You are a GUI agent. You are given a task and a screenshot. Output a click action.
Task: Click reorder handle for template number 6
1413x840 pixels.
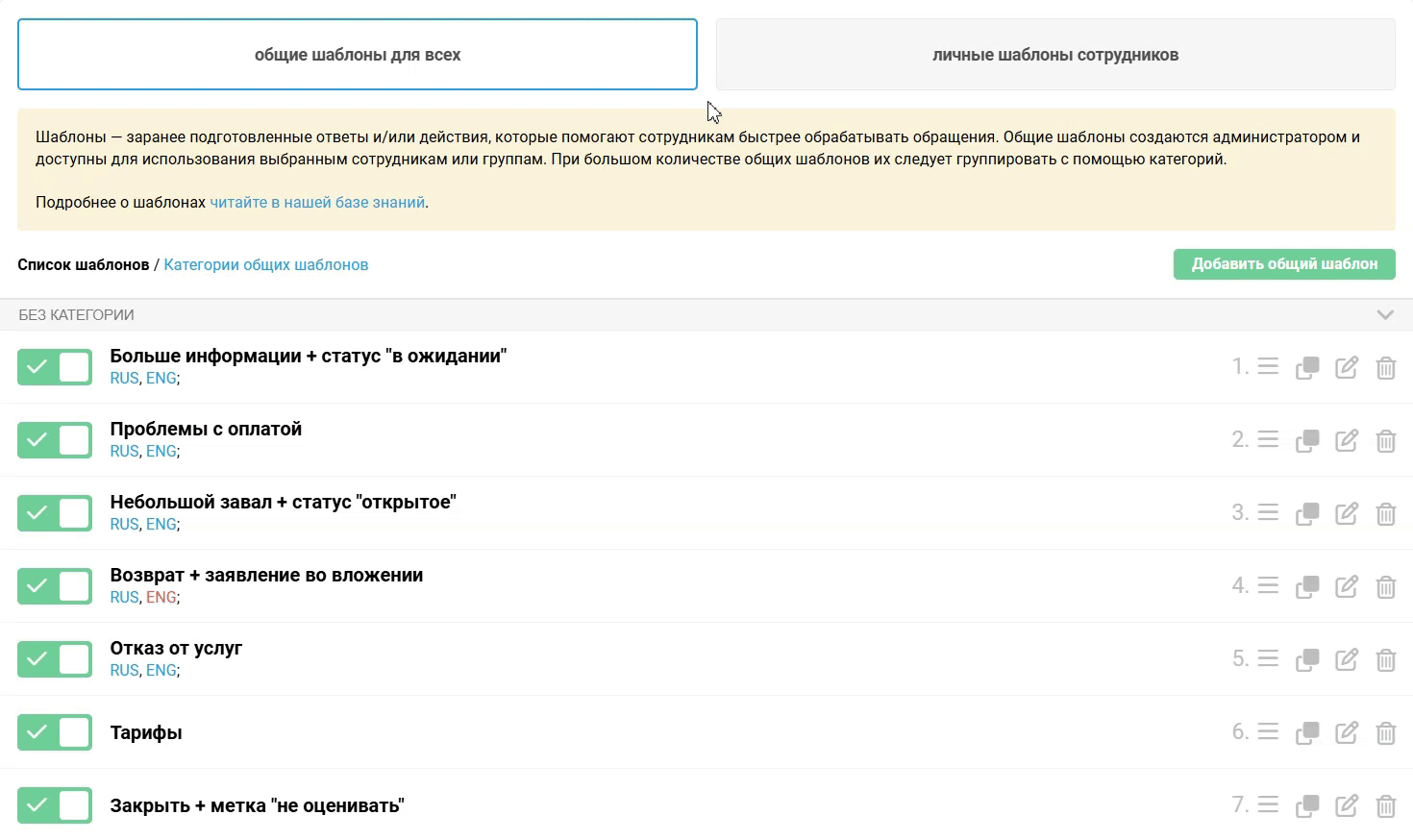click(1268, 732)
